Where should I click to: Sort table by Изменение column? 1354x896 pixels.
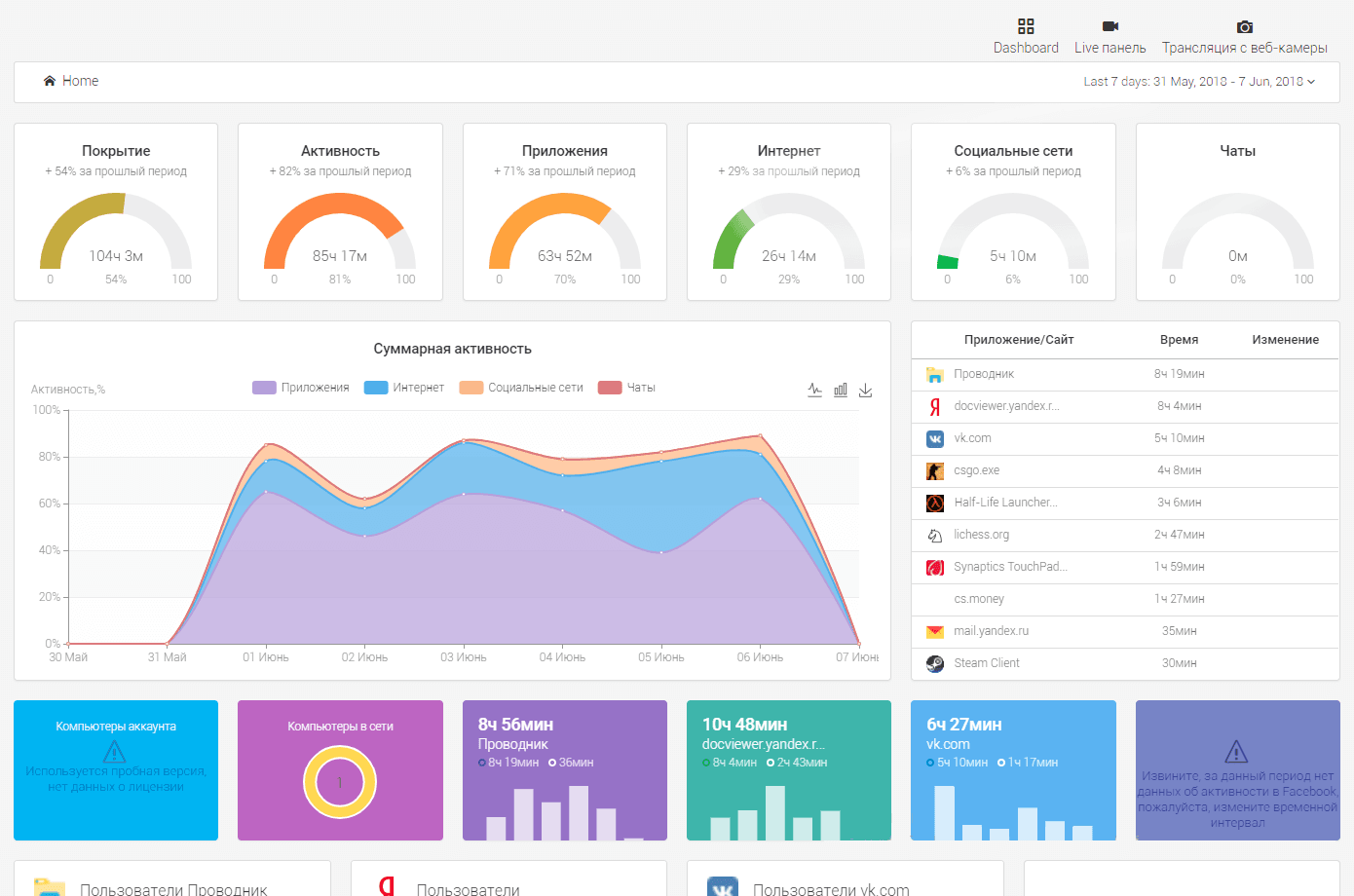tap(1286, 340)
